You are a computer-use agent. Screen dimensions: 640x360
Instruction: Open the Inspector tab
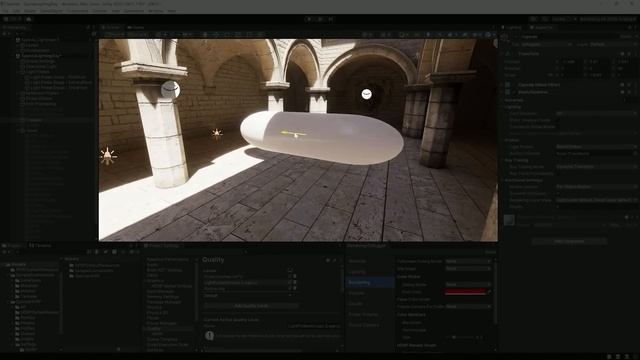(x=542, y=27)
